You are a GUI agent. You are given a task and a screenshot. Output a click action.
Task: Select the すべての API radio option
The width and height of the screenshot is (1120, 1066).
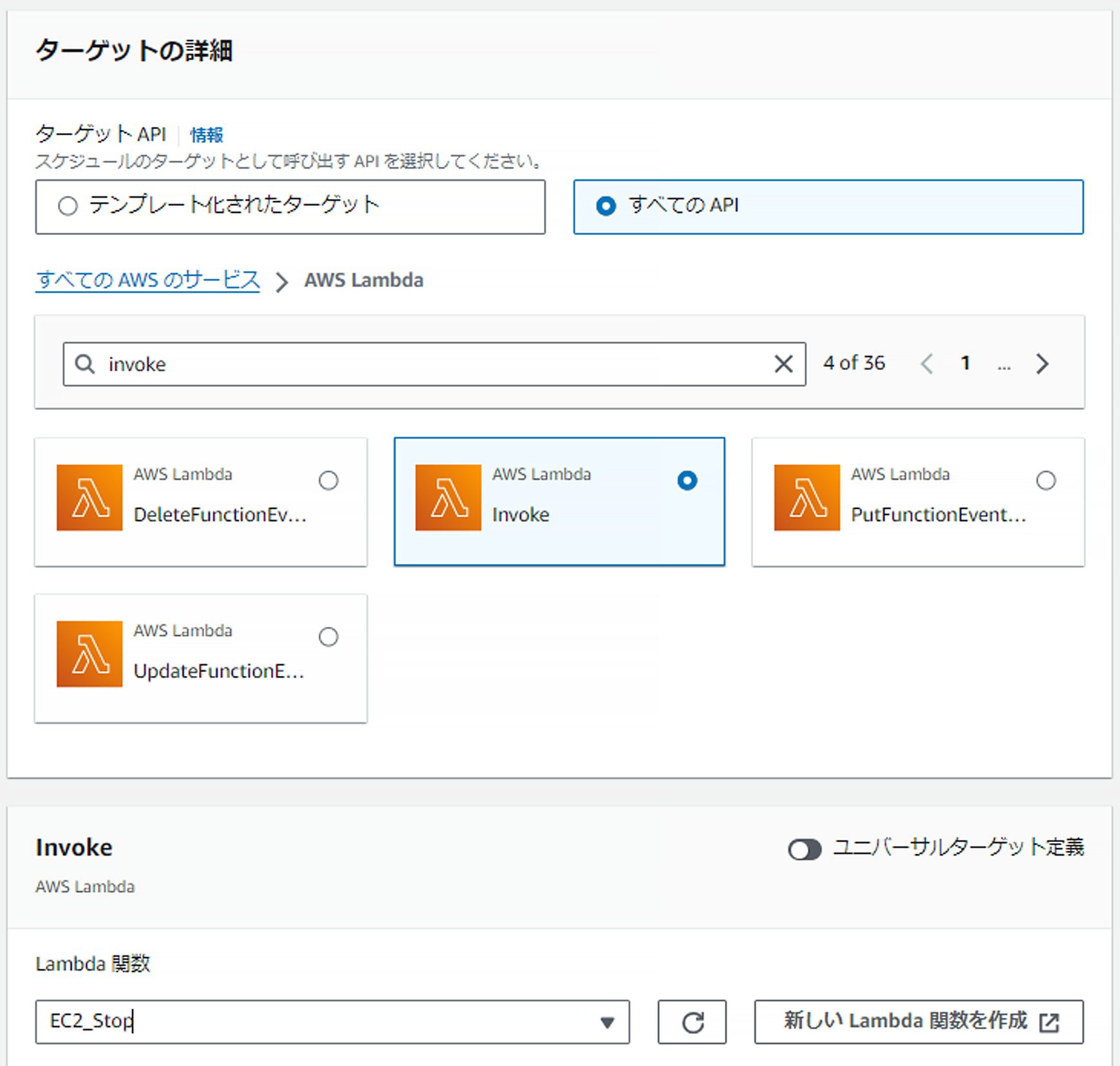pos(606,206)
